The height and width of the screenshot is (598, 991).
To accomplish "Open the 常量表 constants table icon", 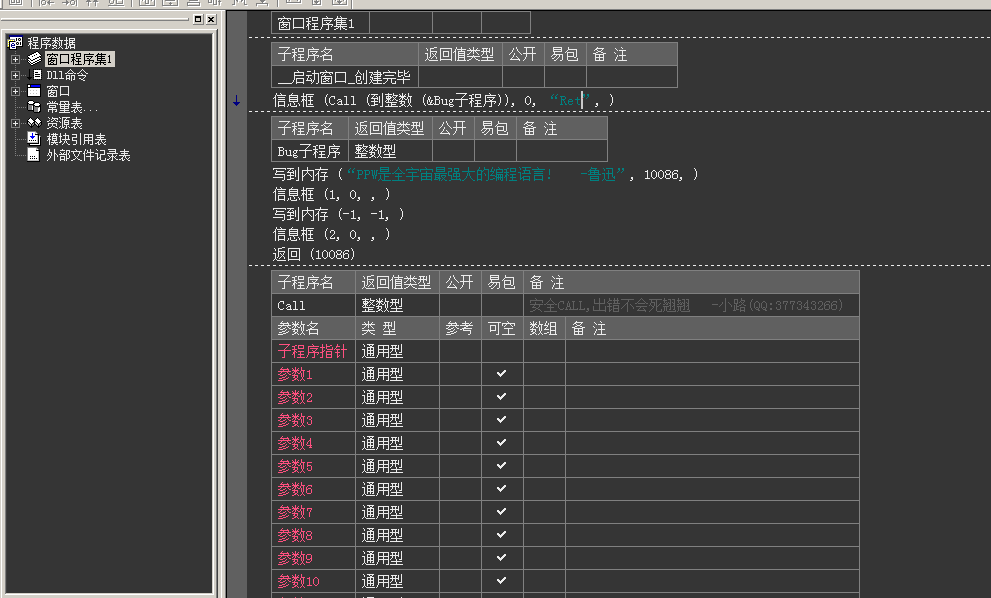I will click(x=34, y=107).
